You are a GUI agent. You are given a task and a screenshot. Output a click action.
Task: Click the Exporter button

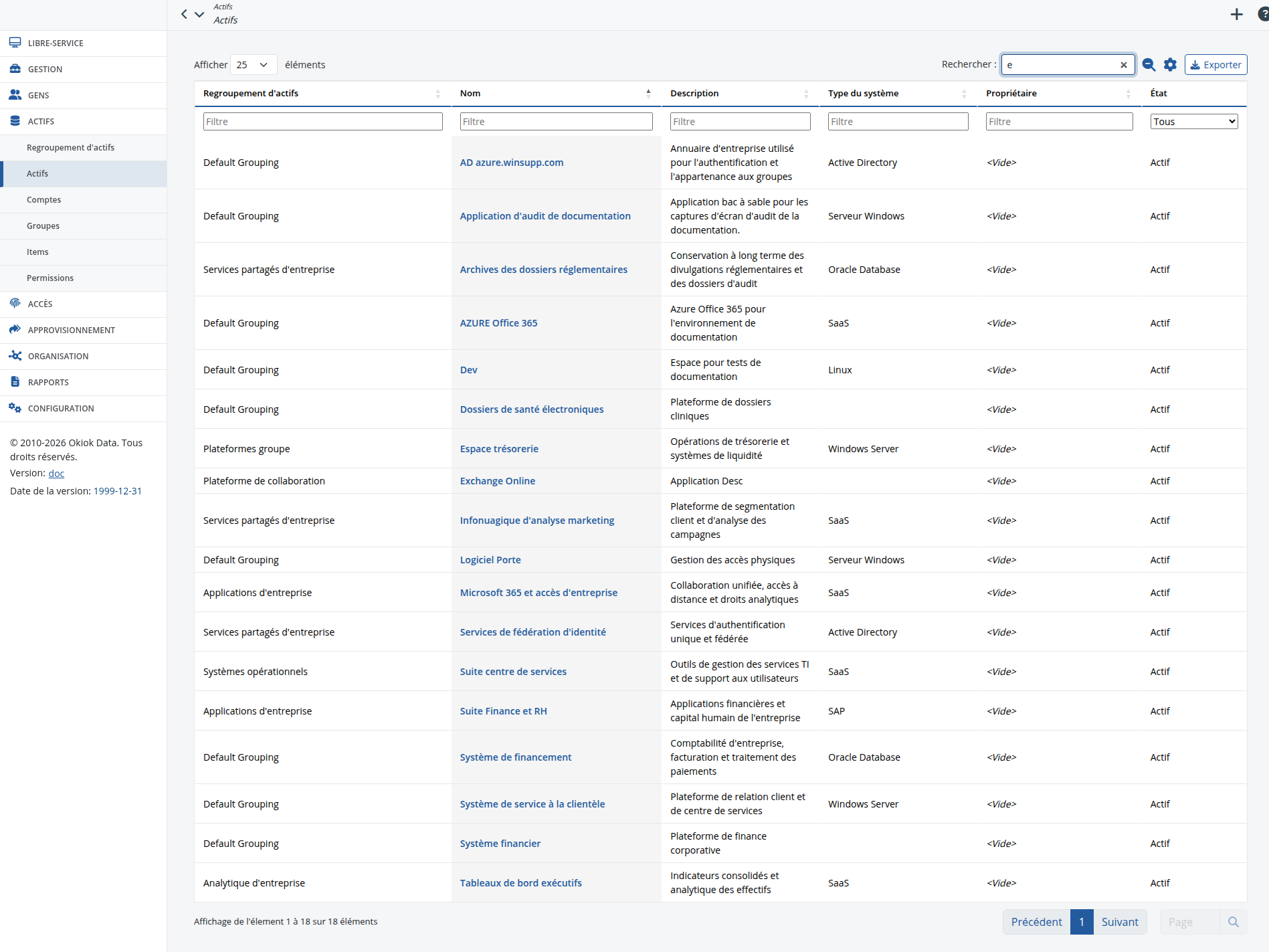coord(1215,65)
